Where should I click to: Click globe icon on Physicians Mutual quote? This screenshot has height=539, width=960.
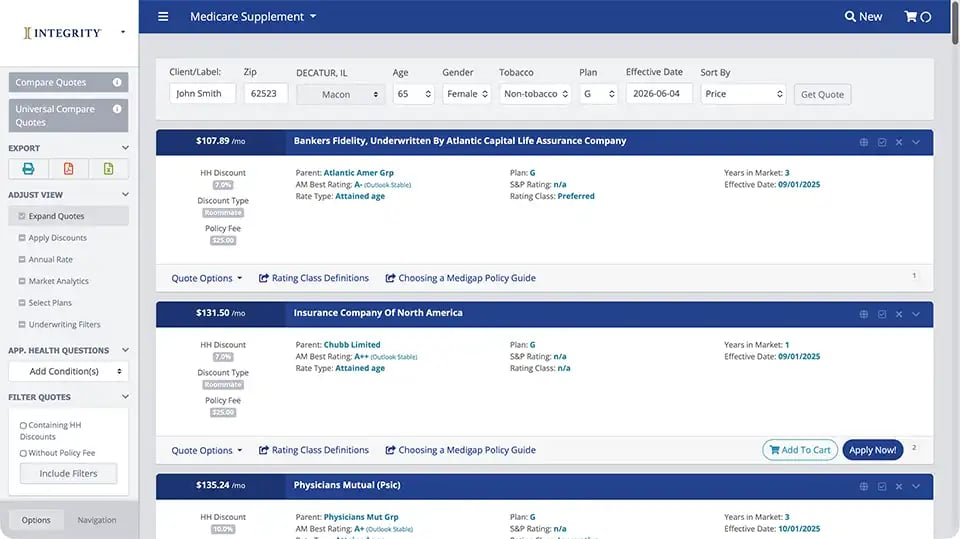(x=864, y=486)
